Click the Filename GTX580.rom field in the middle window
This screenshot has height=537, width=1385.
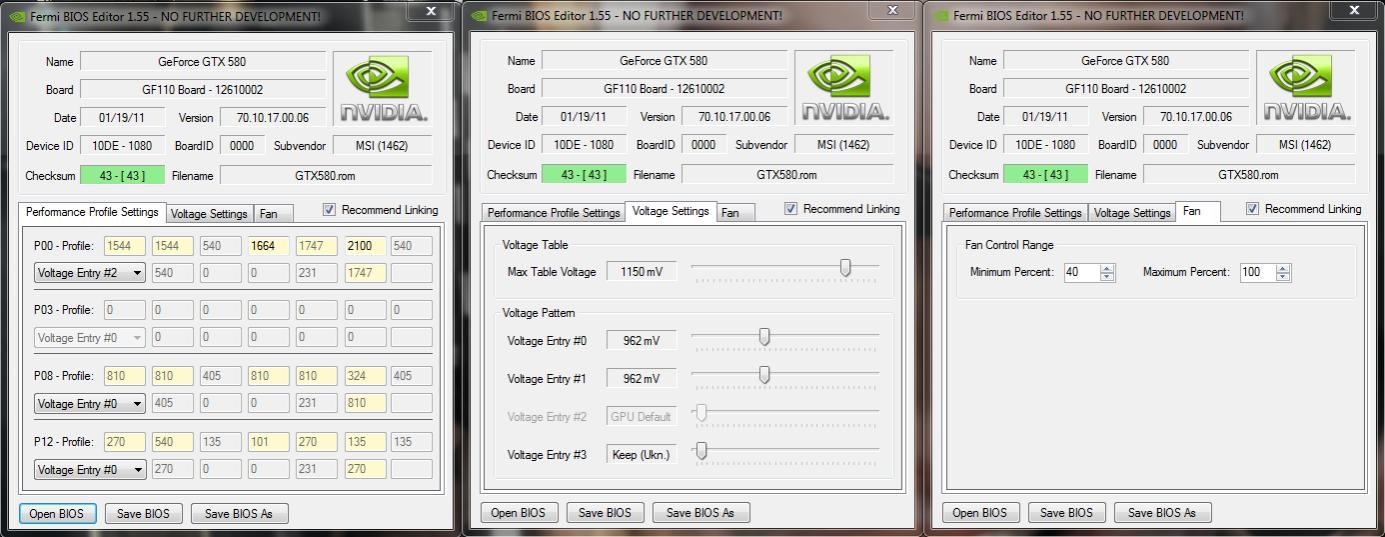coord(787,175)
